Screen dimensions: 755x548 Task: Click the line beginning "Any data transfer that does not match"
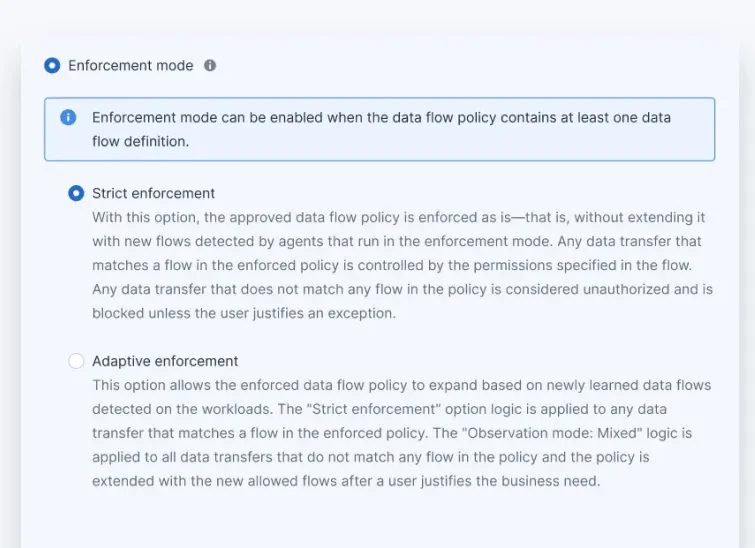click(x=403, y=289)
